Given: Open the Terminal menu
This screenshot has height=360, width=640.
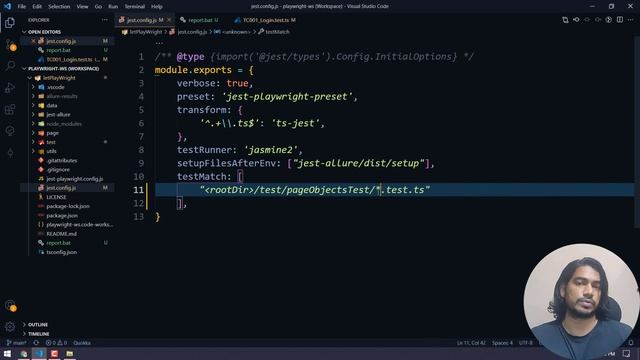Looking at the screenshot, I should point(135,7).
